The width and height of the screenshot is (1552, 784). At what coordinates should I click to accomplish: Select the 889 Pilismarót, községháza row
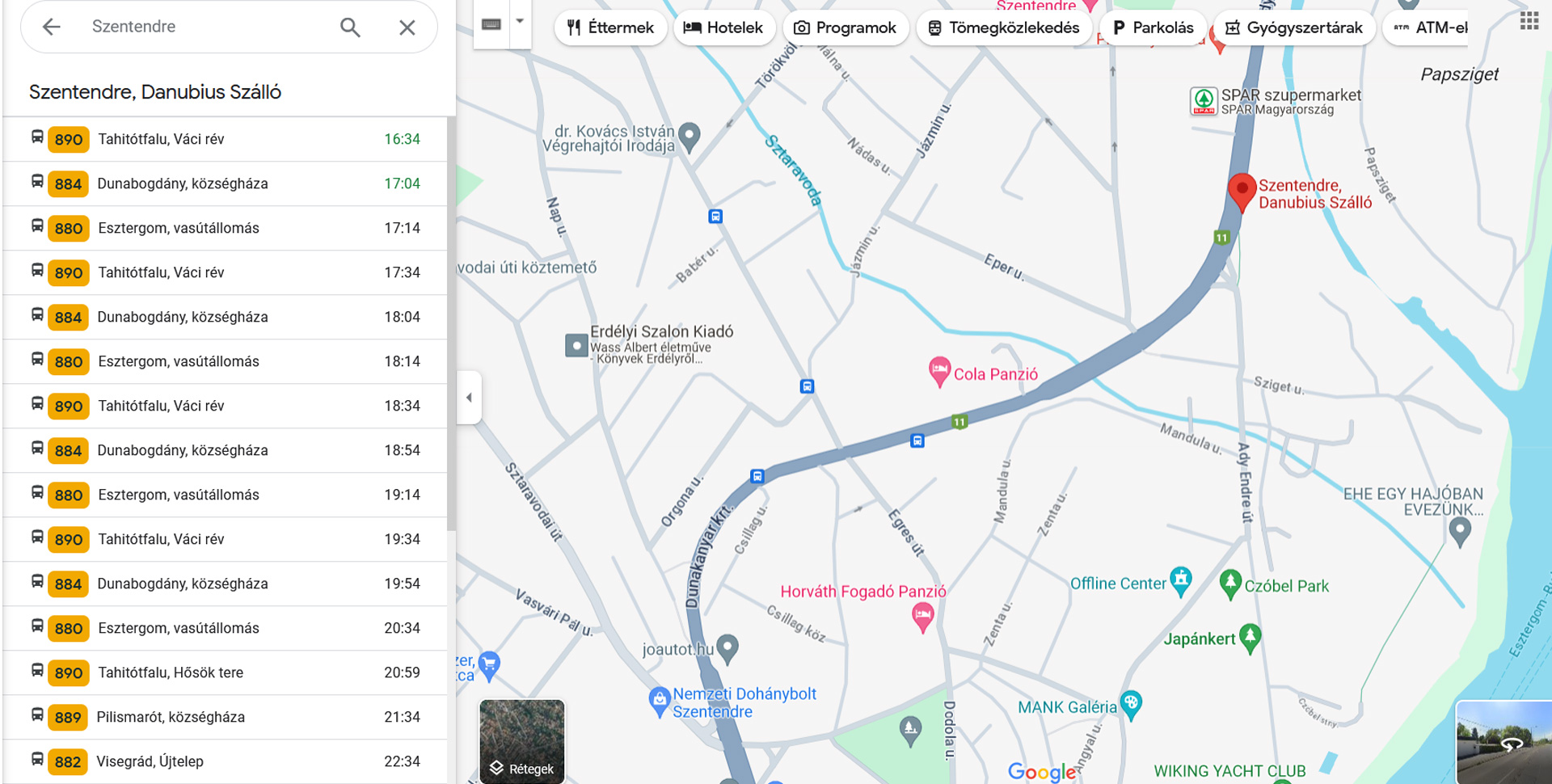(225, 717)
